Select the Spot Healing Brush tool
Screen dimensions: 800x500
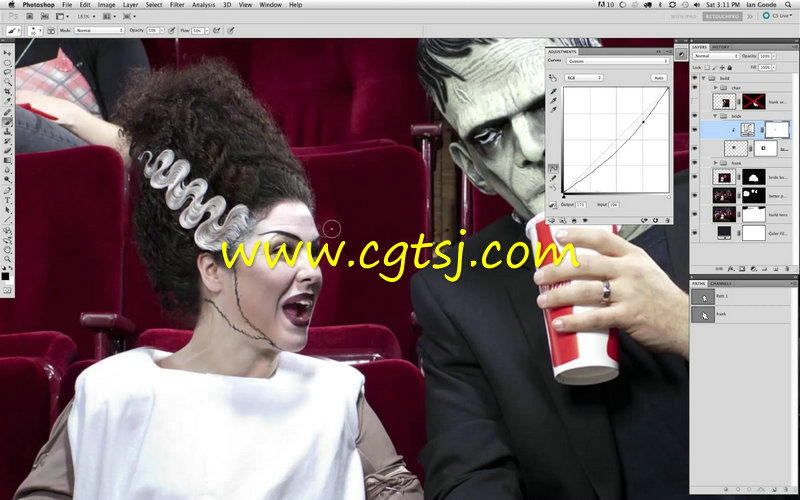(7, 113)
